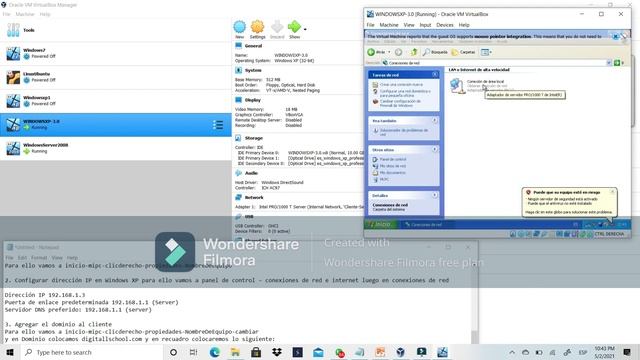Collapse the Otros sitios panel
The width and height of the screenshot is (640, 360).
pos(435,149)
